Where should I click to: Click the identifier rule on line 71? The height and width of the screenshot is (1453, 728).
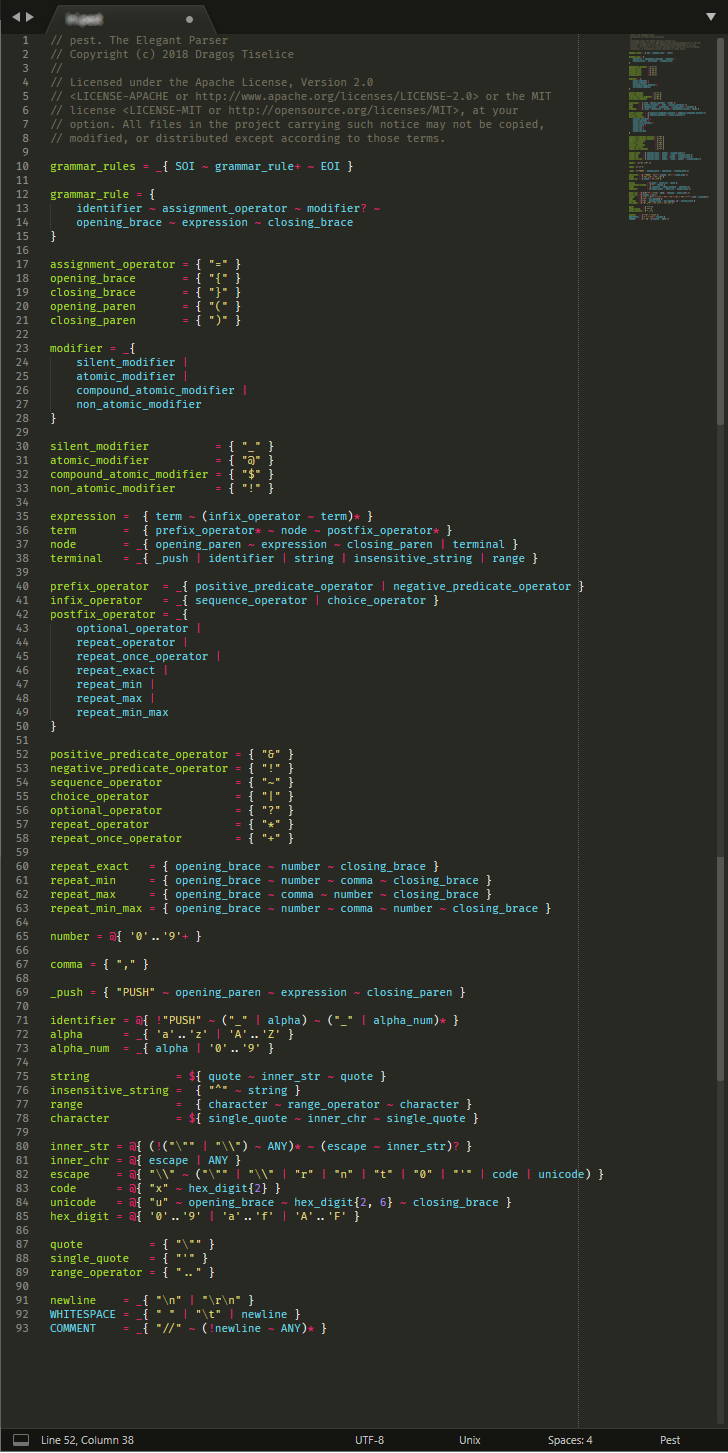tap(83, 1020)
